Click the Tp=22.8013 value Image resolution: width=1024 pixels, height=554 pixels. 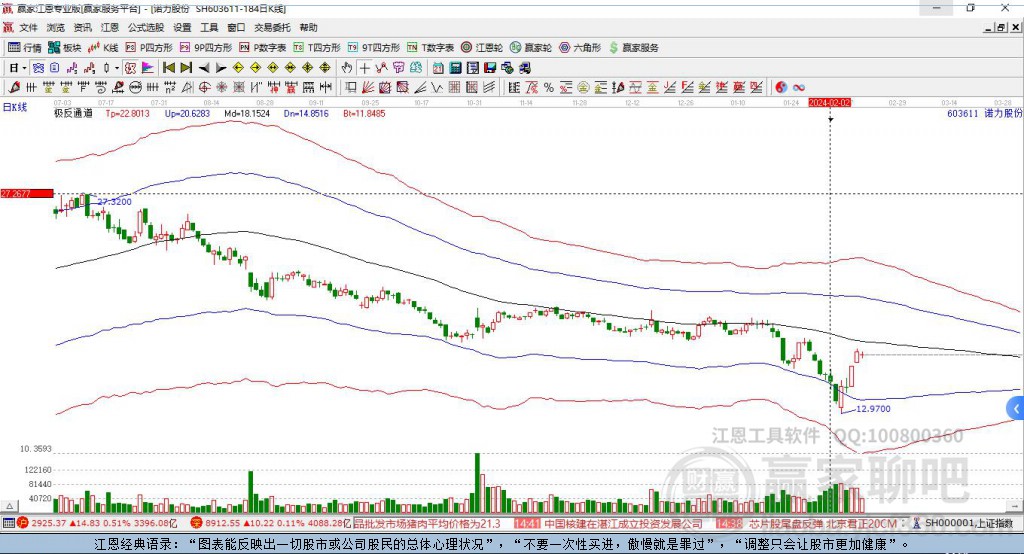(x=127, y=113)
